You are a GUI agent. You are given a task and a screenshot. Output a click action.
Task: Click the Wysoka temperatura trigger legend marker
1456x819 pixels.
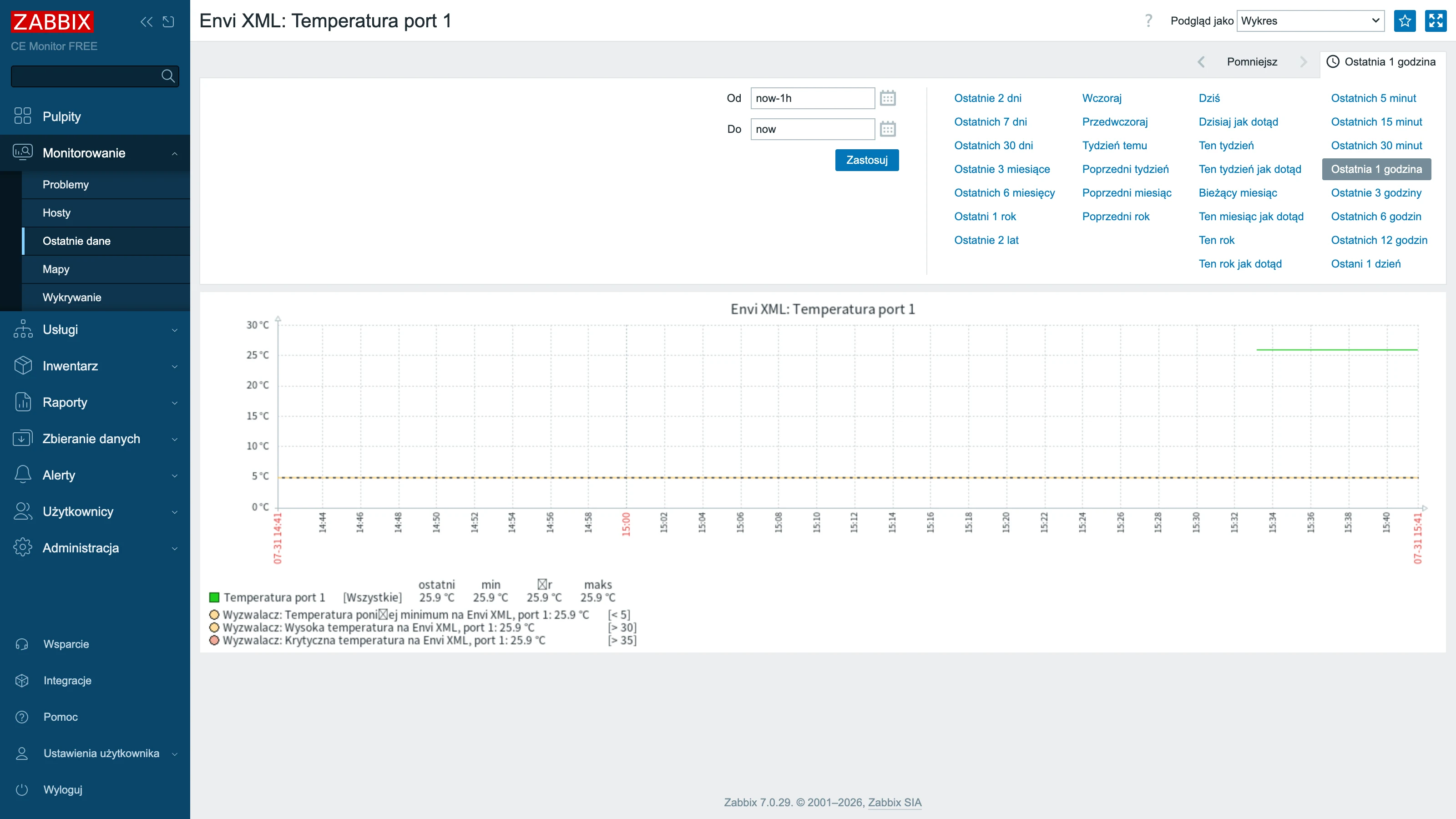tap(214, 627)
